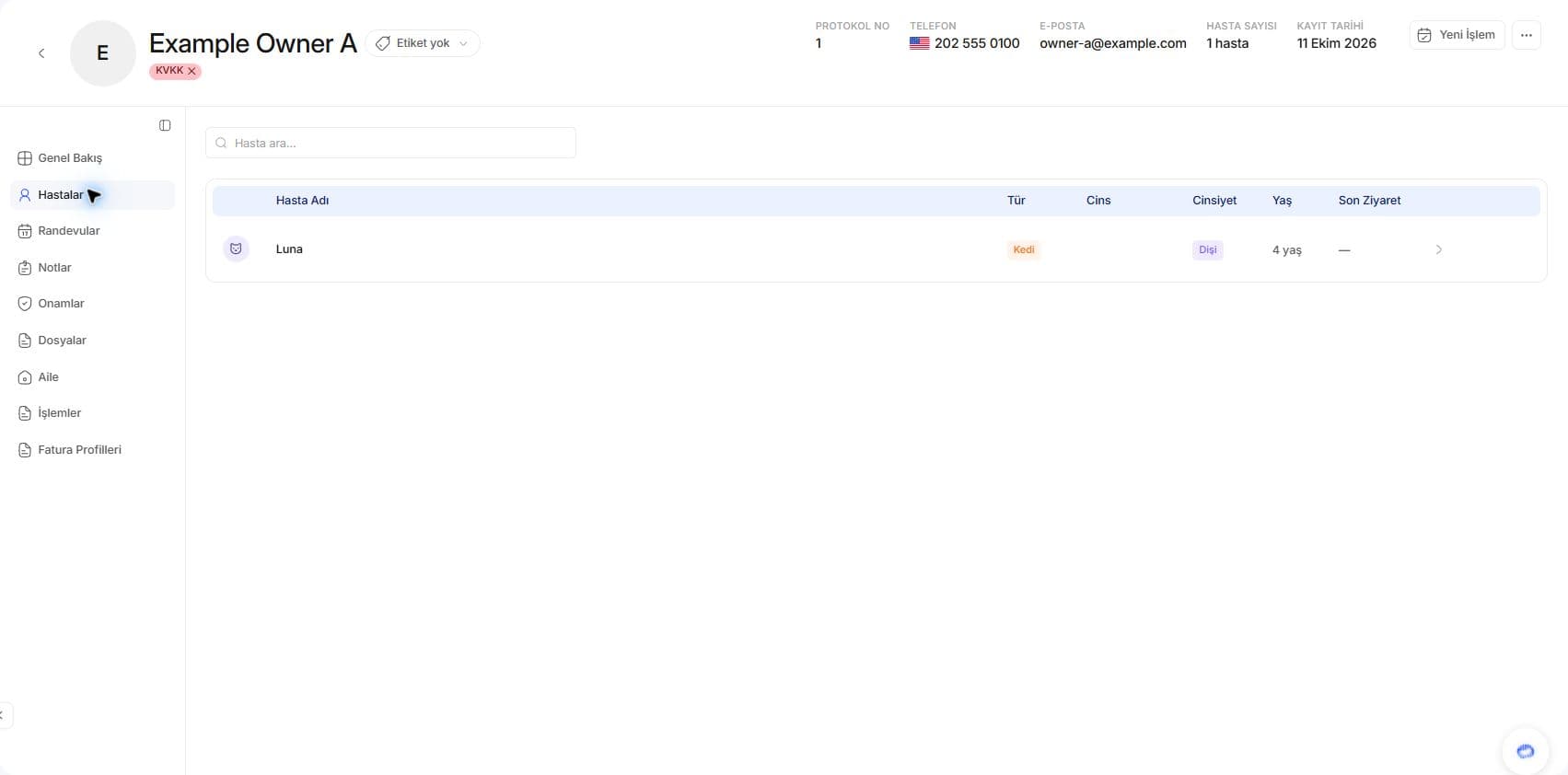Focus the Hasta ara search field
1568x775 pixels.
tap(390, 143)
